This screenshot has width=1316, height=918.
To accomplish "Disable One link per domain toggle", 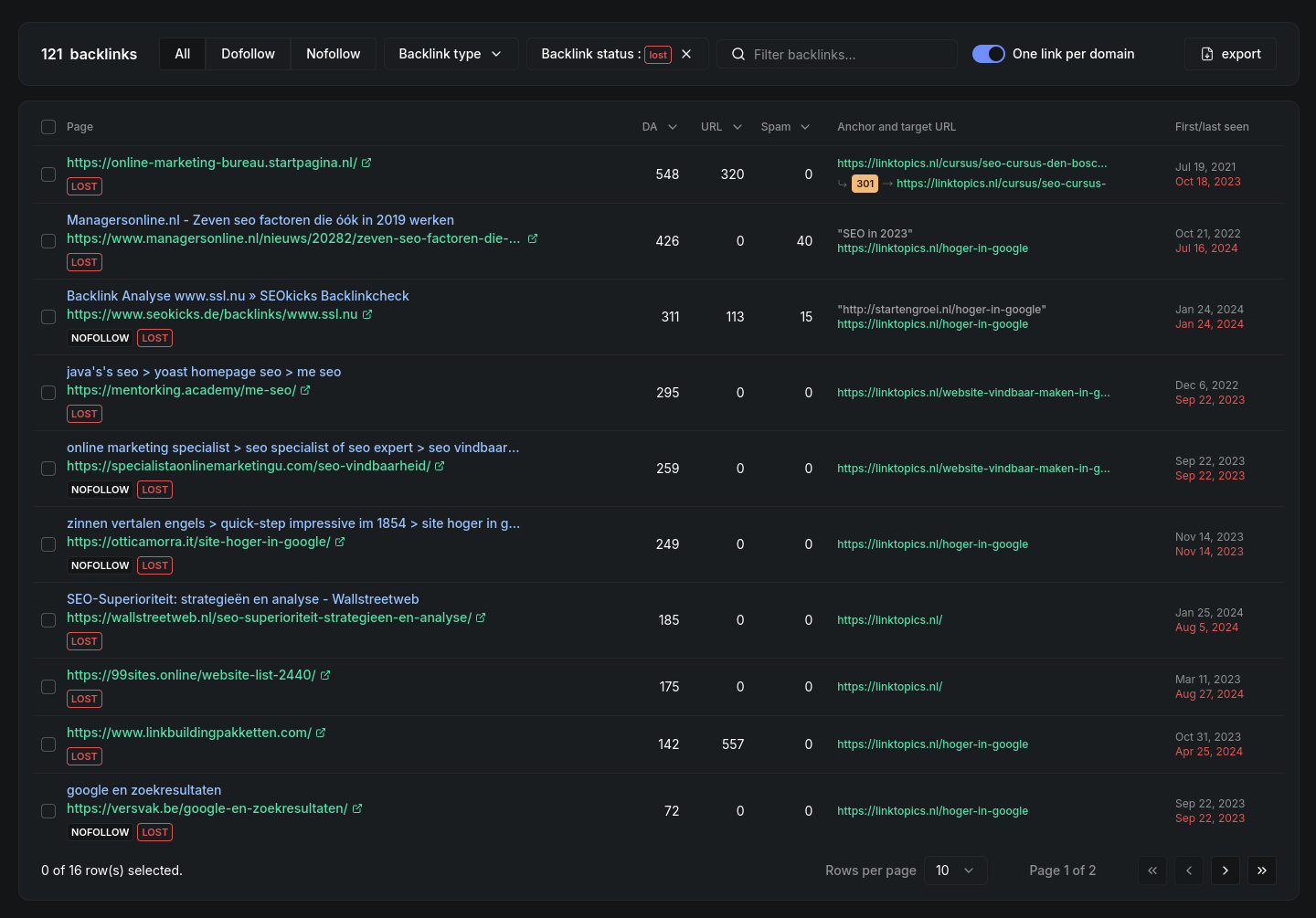I will click(x=989, y=54).
